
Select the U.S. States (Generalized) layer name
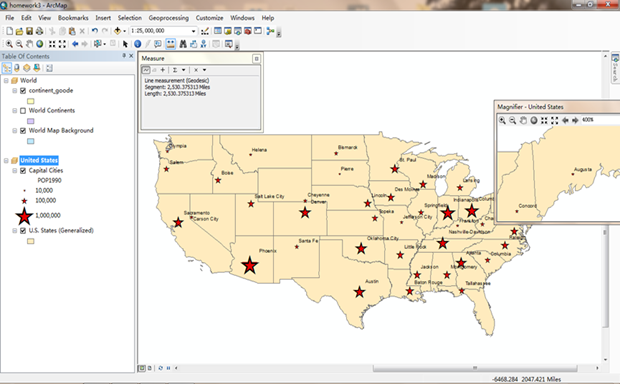pyautogui.click(x=61, y=230)
